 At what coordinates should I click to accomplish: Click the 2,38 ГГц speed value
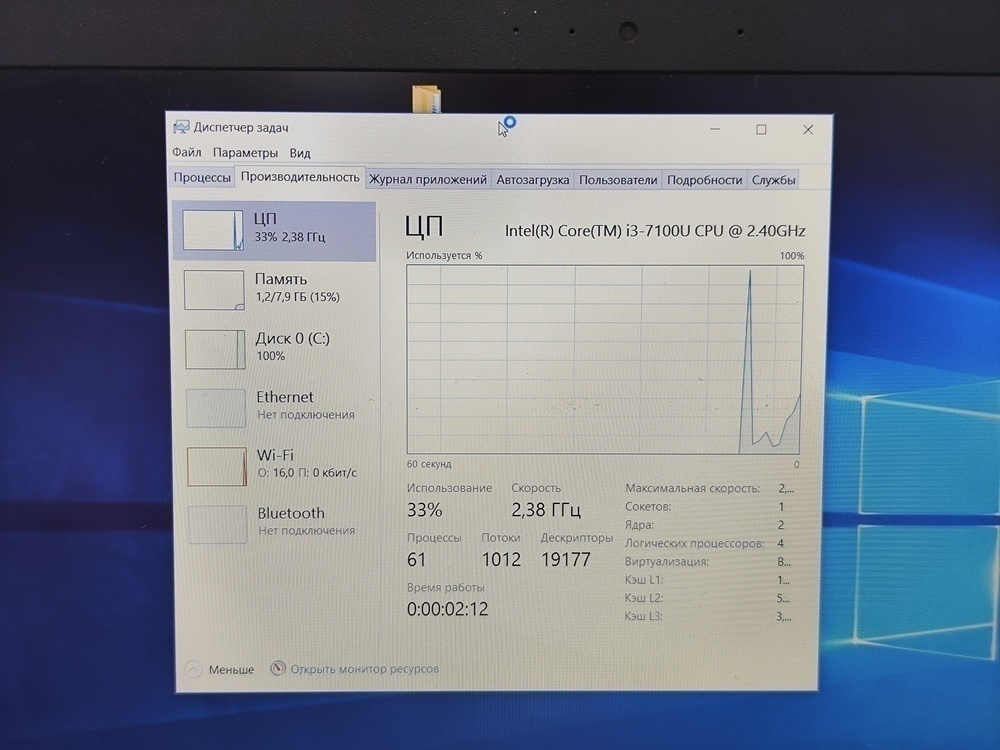tap(546, 510)
